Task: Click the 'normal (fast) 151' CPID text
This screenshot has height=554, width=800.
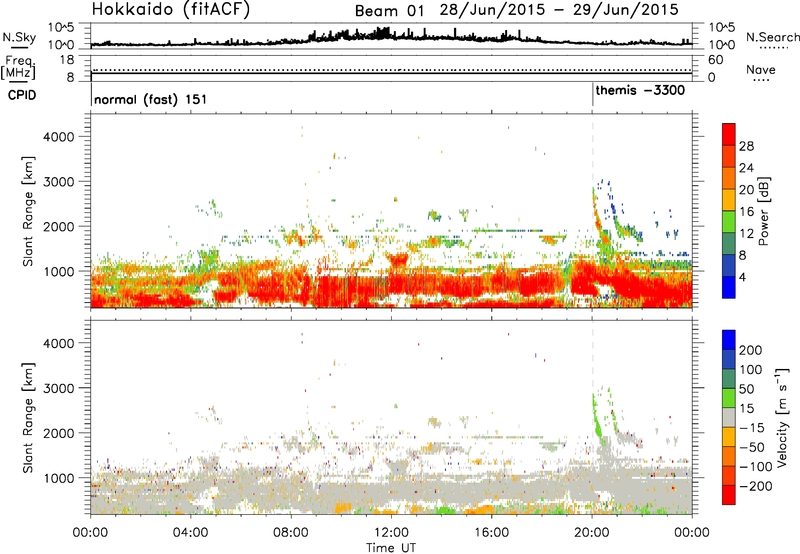Action: 151,99
